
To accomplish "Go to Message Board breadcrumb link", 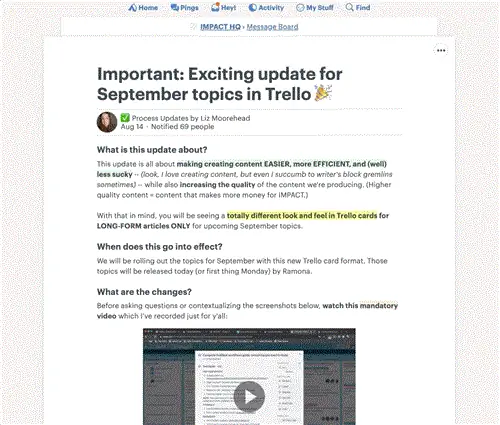I will [x=272, y=27].
